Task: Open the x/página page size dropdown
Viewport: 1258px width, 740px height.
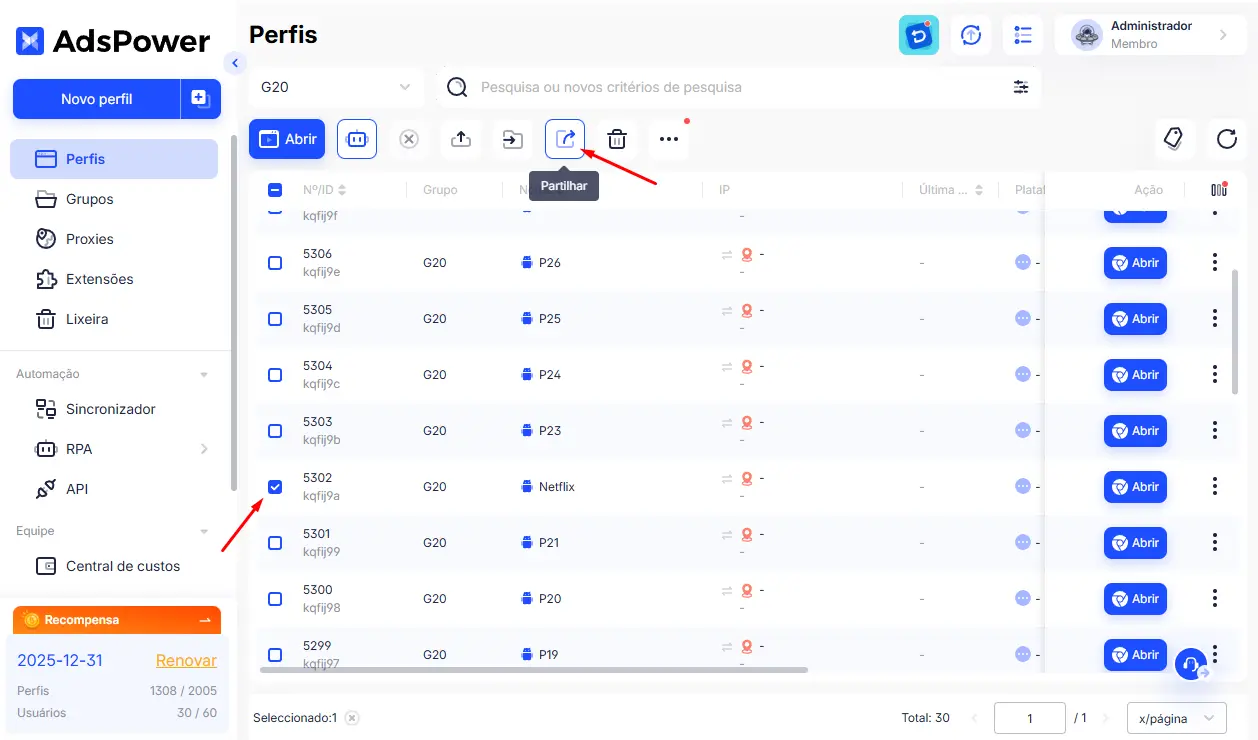Action: pyautogui.click(x=1176, y=718)
